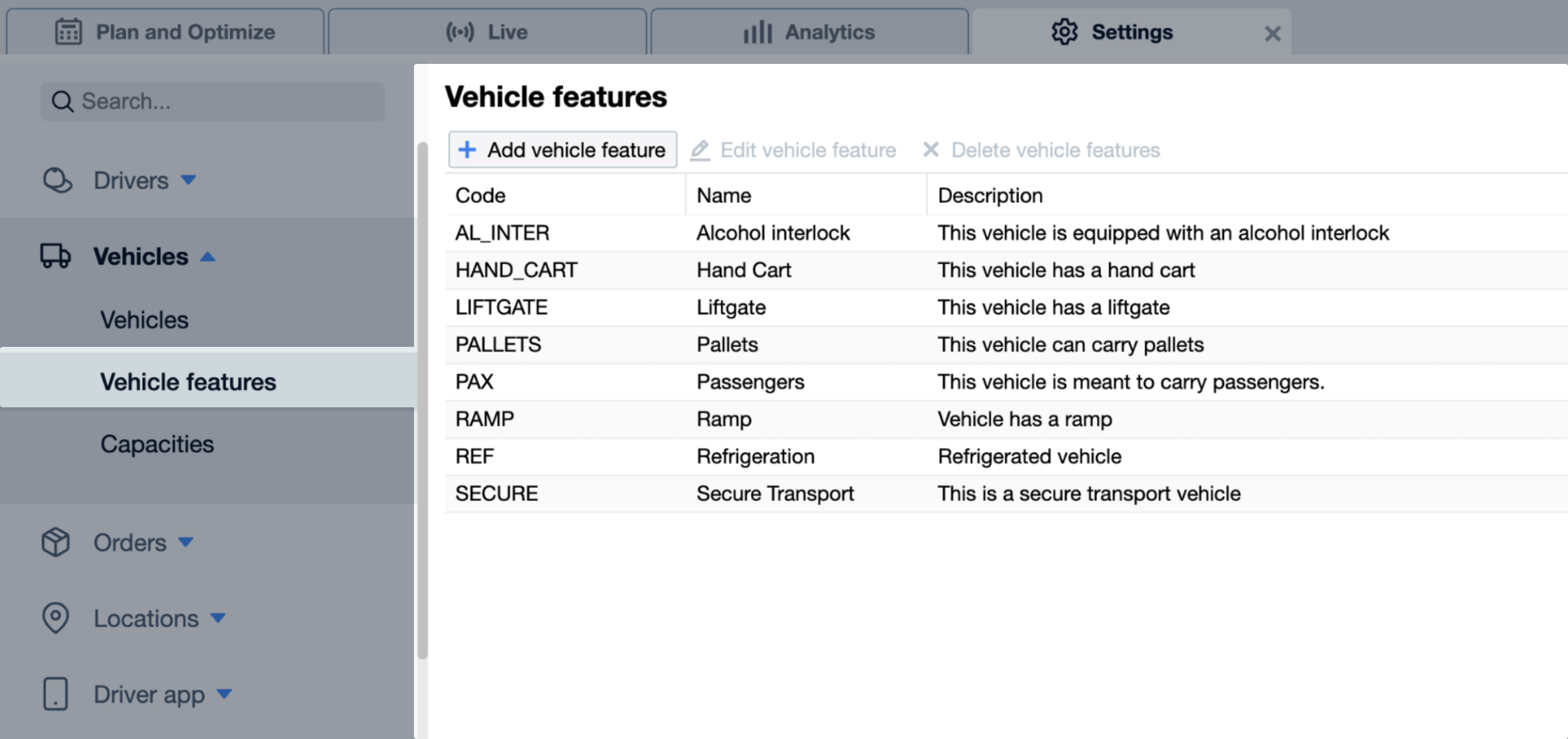Image resolution: width=1568 pixels, height=739 pixels.
Task: Click the pencil icon for editing vehicle features
Action: pyautogui.click(x=700, y=150)
